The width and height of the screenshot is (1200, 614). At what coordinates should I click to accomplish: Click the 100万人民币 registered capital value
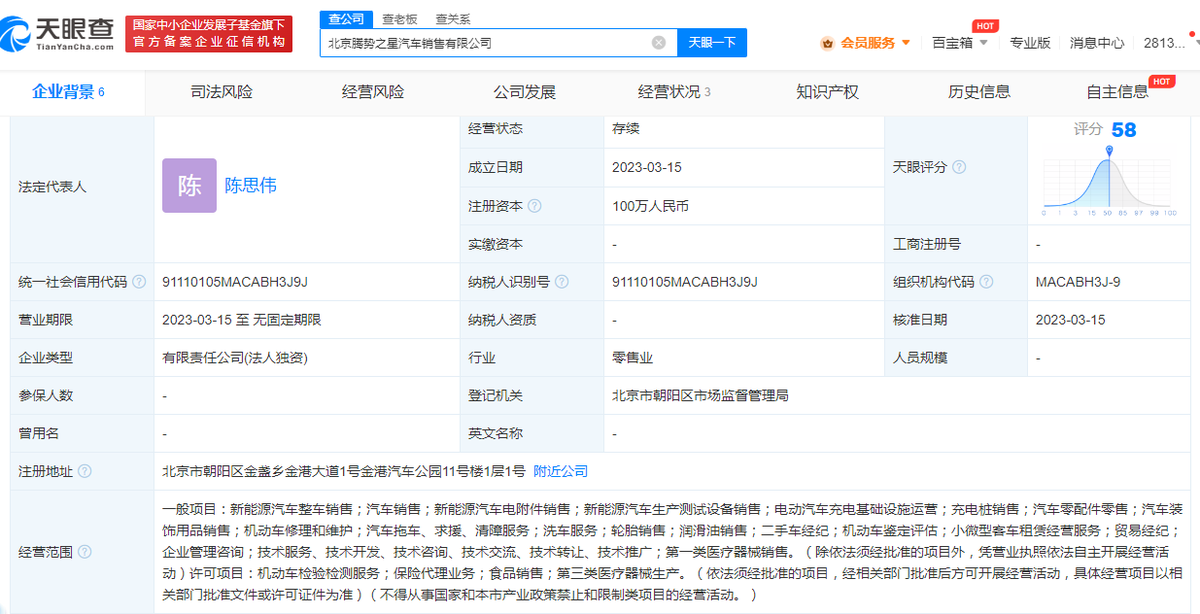[651, 206]
